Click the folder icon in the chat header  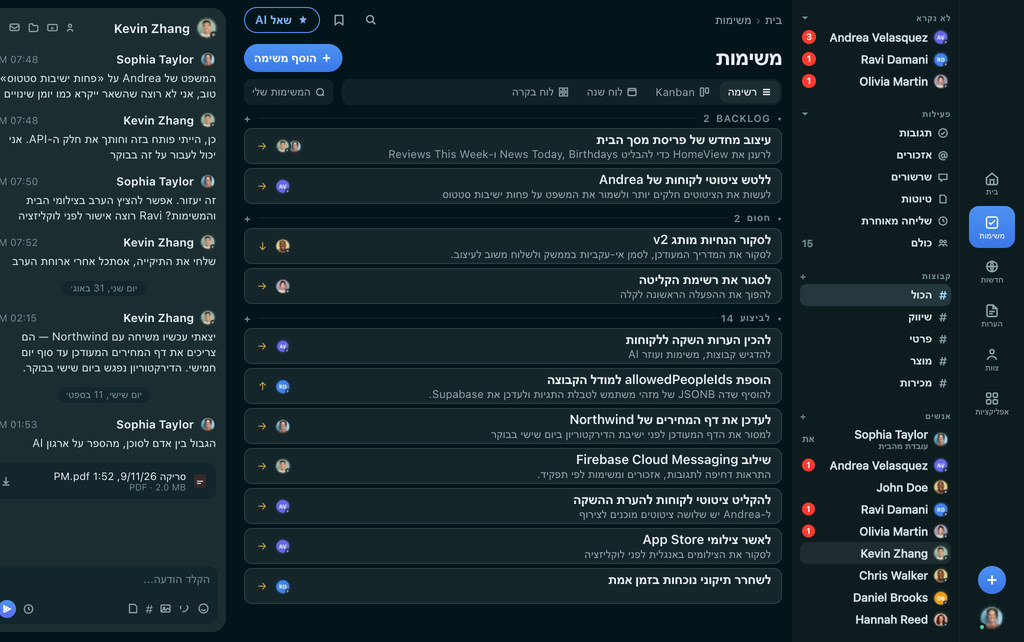click(x=33, y=27)
